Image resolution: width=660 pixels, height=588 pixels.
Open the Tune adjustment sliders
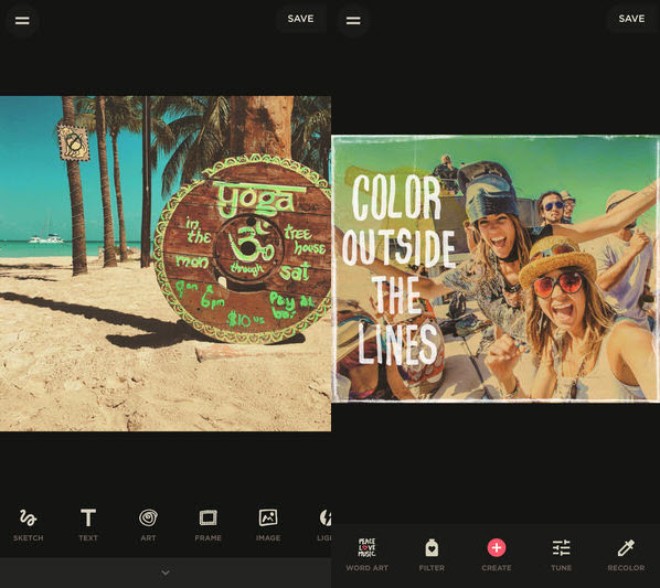[x=561, y=553]
